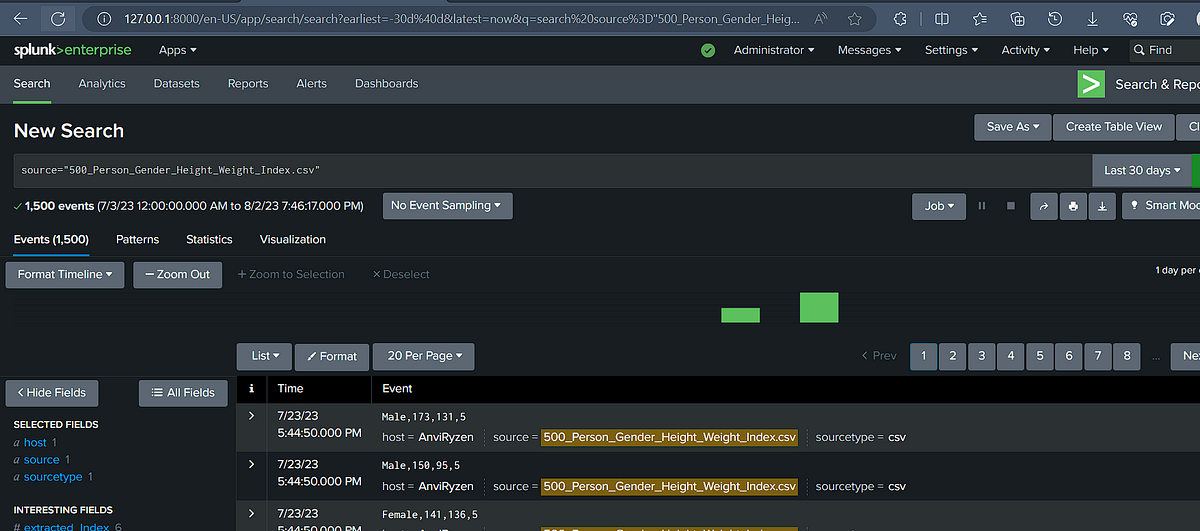Go to results page 5
1200x531 pixels.
pos(1040,356)
